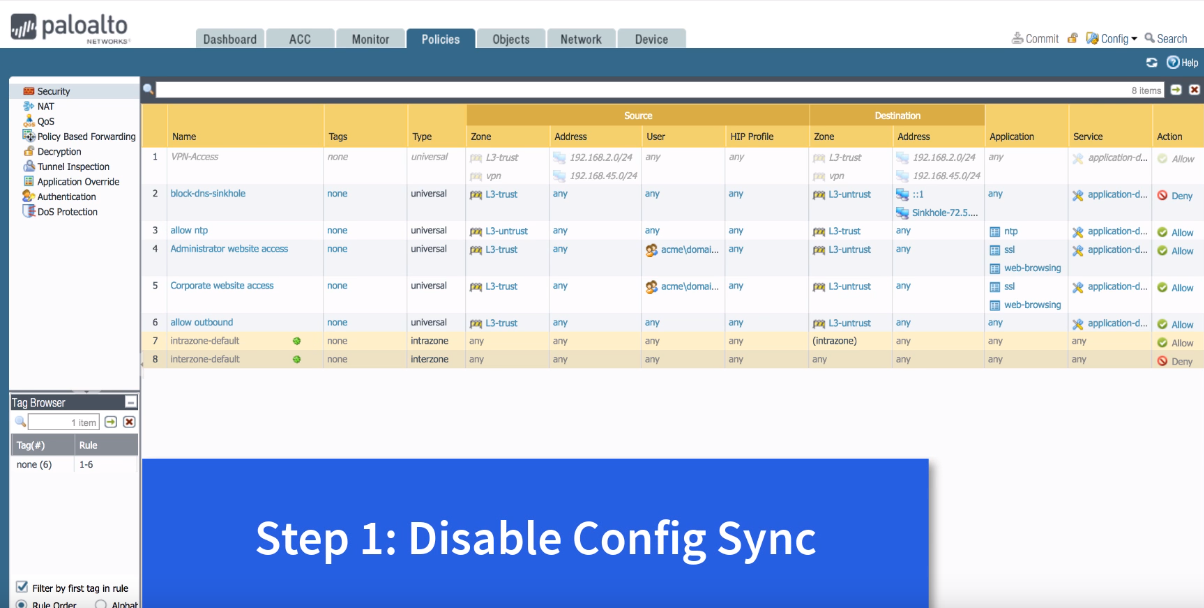
Task: Open the Network tab
Action: [580, 39]
